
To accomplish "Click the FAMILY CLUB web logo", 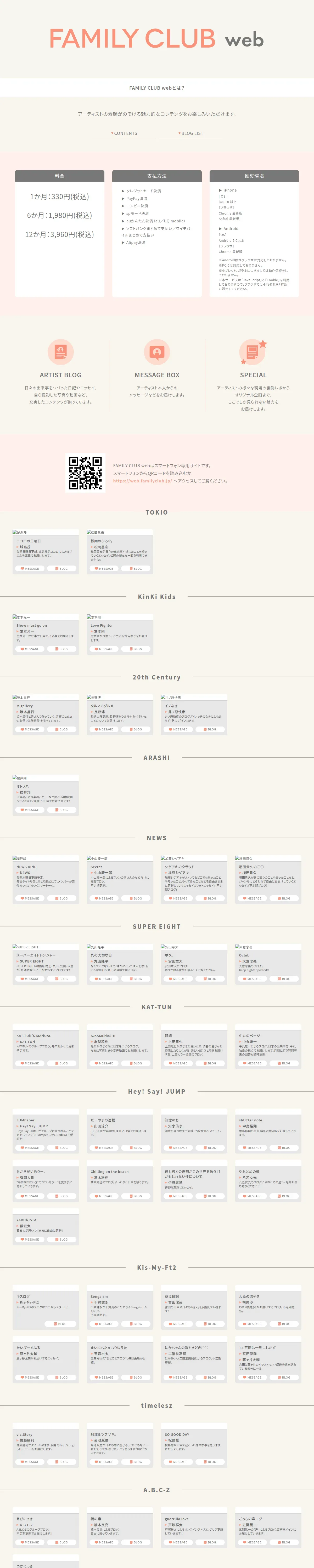I will coord(157,39).
